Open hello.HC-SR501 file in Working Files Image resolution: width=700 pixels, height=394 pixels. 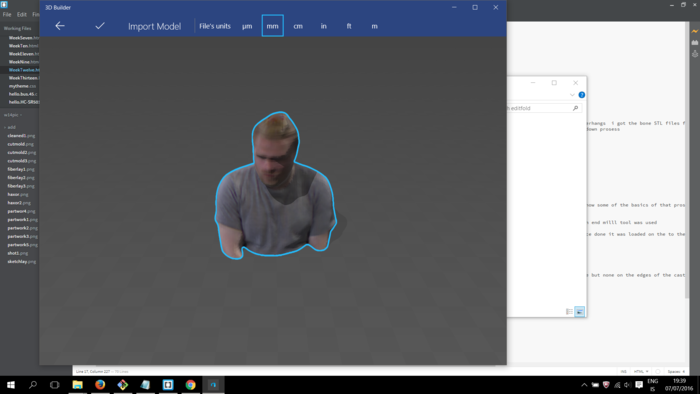24,102
